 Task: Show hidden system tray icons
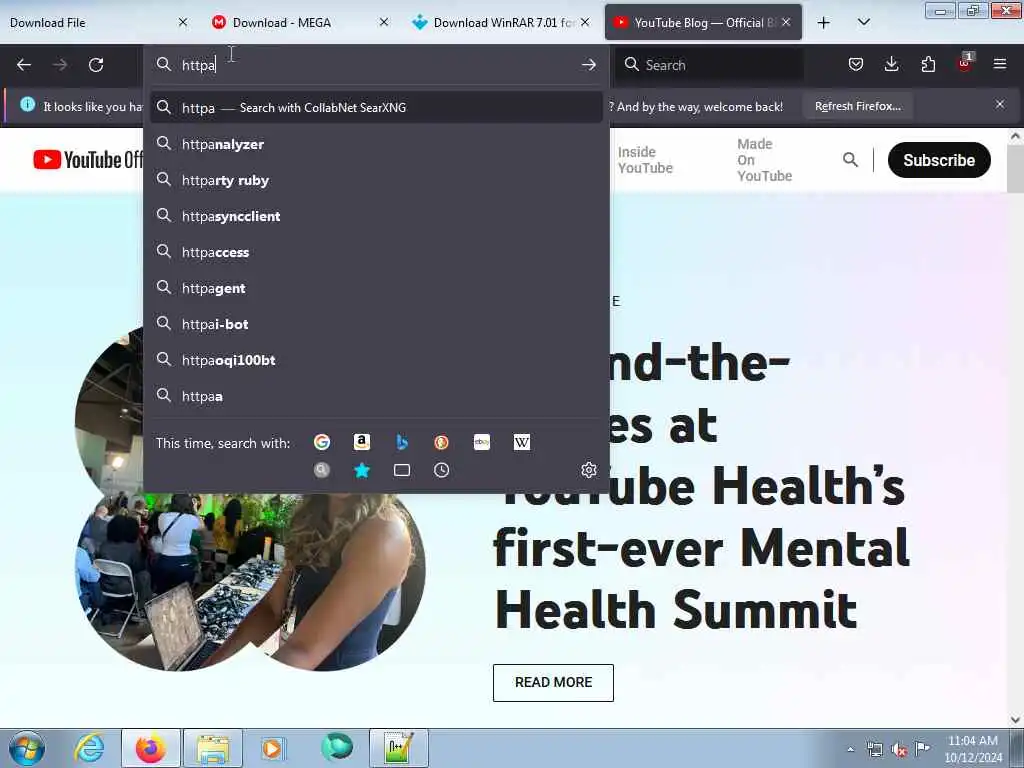[x=850, y=750]
